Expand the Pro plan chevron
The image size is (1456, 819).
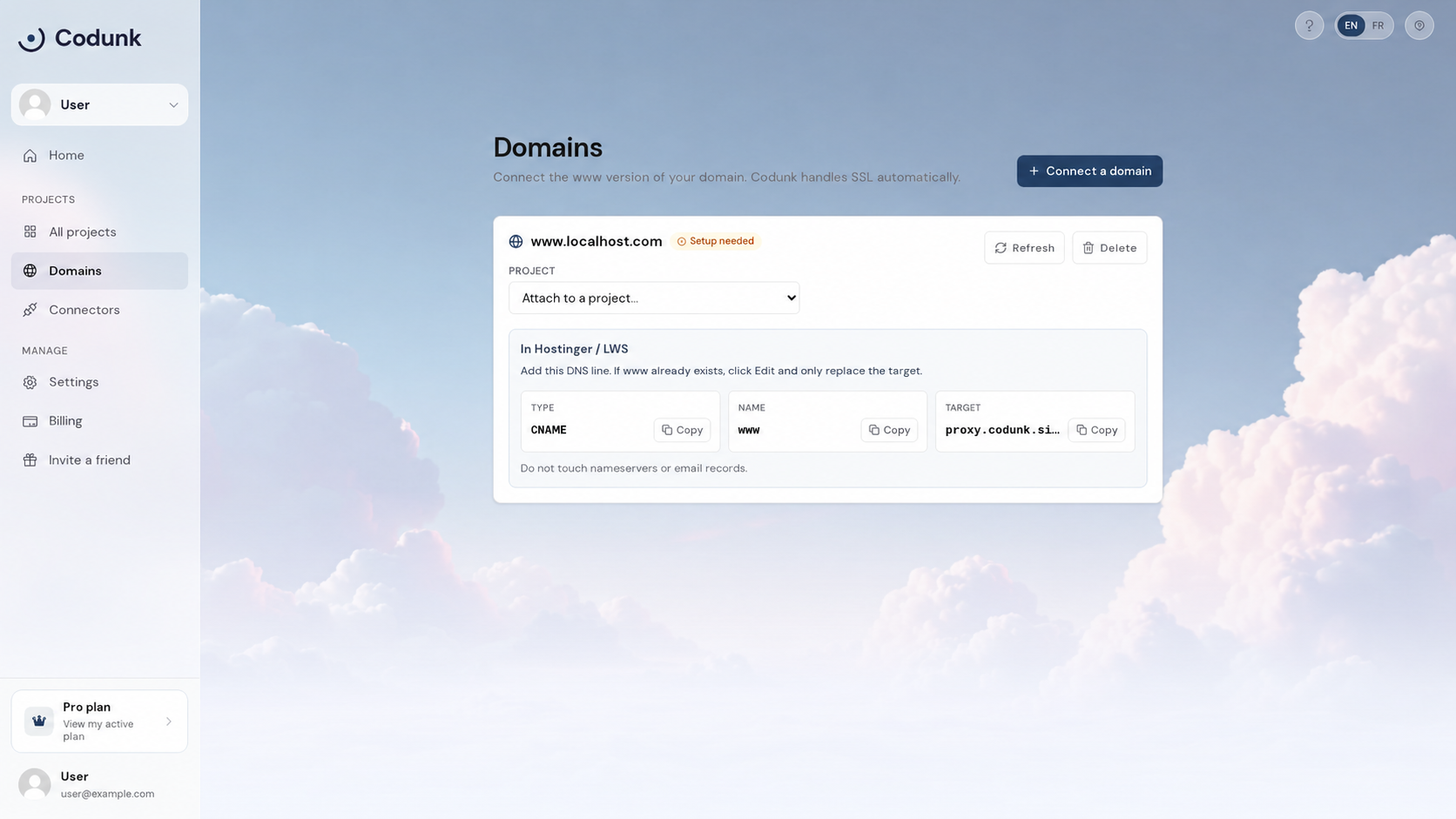(169, 722)
